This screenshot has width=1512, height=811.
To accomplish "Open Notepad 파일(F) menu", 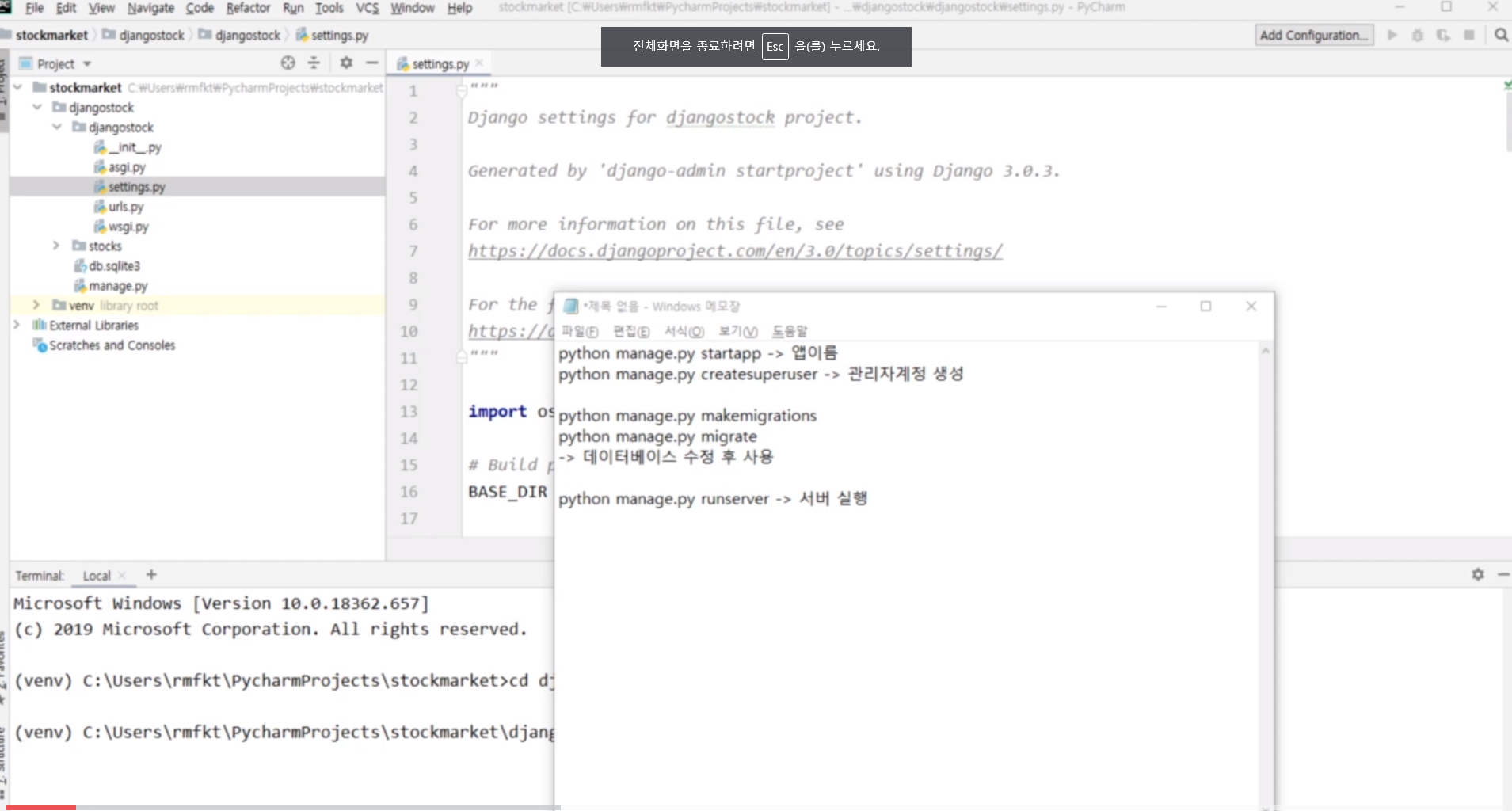I will [x=580, y=331].
